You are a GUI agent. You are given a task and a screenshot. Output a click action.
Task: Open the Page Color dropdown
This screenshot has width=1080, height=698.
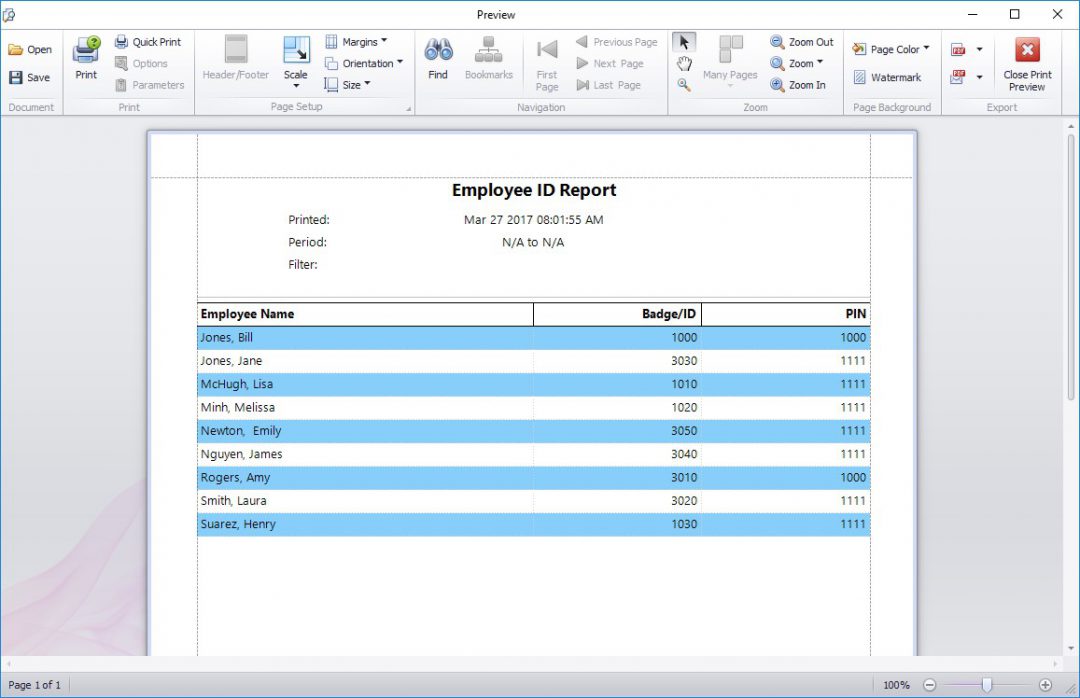891,48
